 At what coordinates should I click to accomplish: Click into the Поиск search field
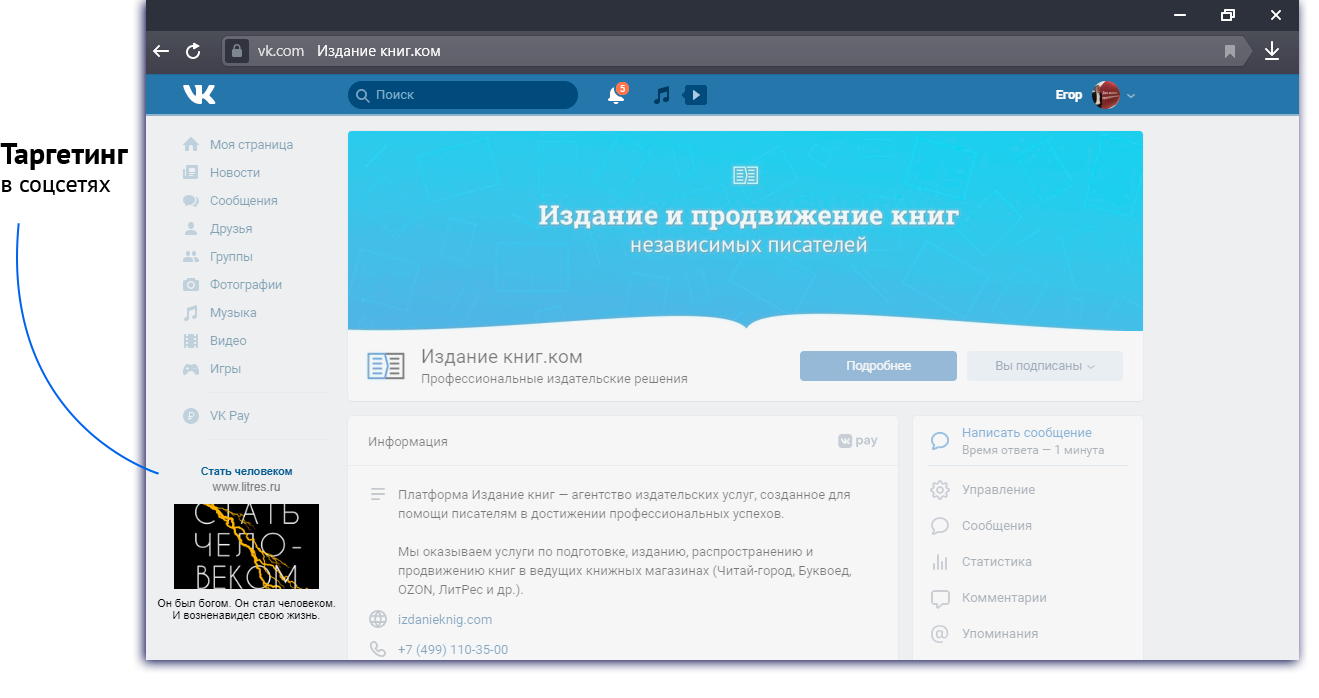point(463,95)
